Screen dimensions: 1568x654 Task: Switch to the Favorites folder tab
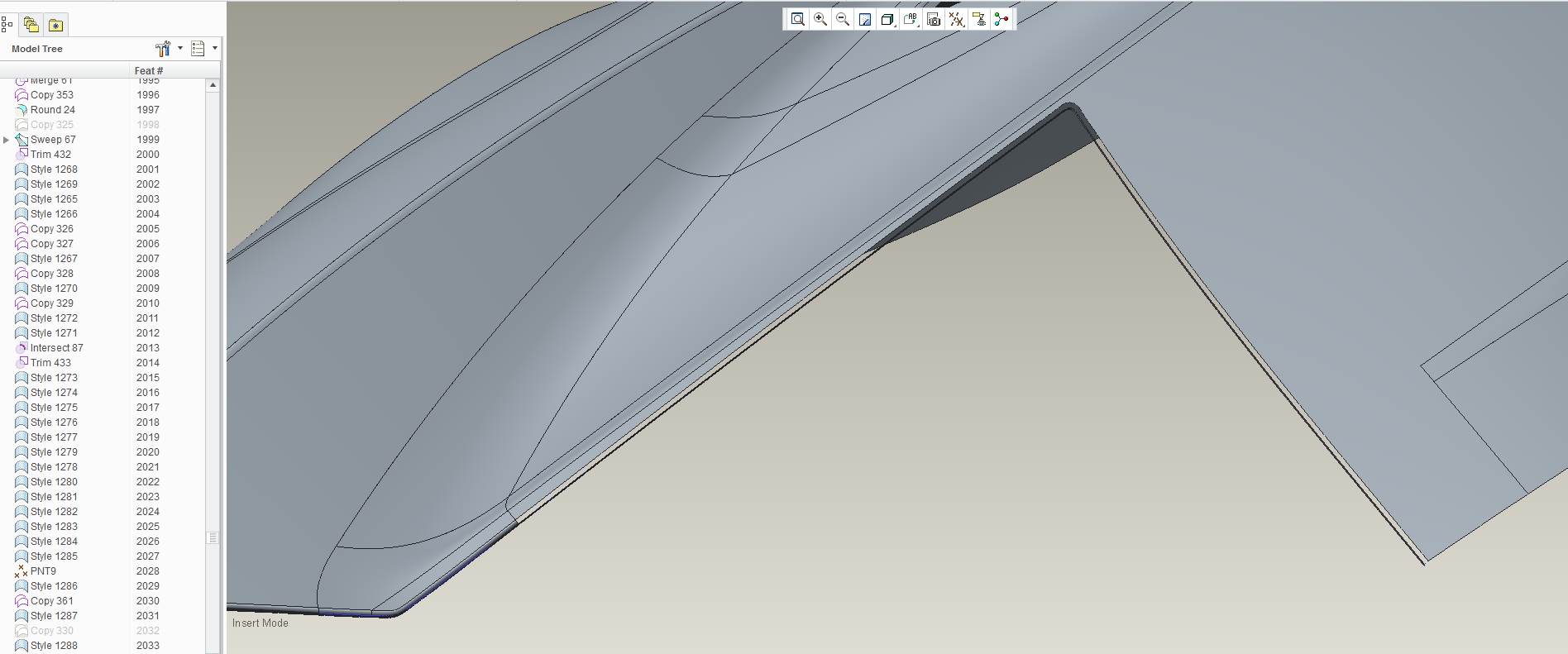pos(55,26)
